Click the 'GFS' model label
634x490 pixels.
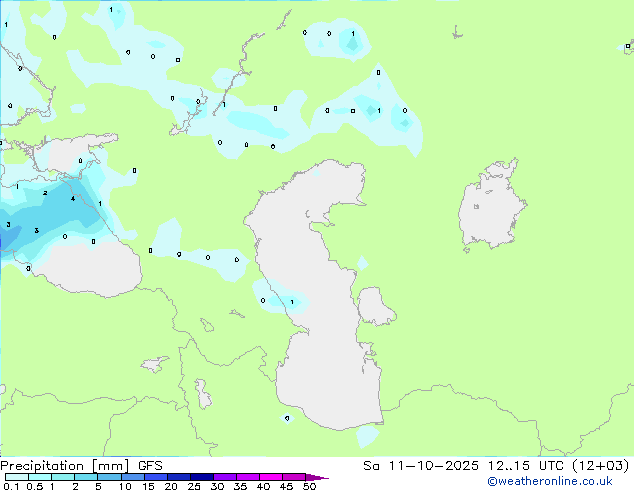150,466
